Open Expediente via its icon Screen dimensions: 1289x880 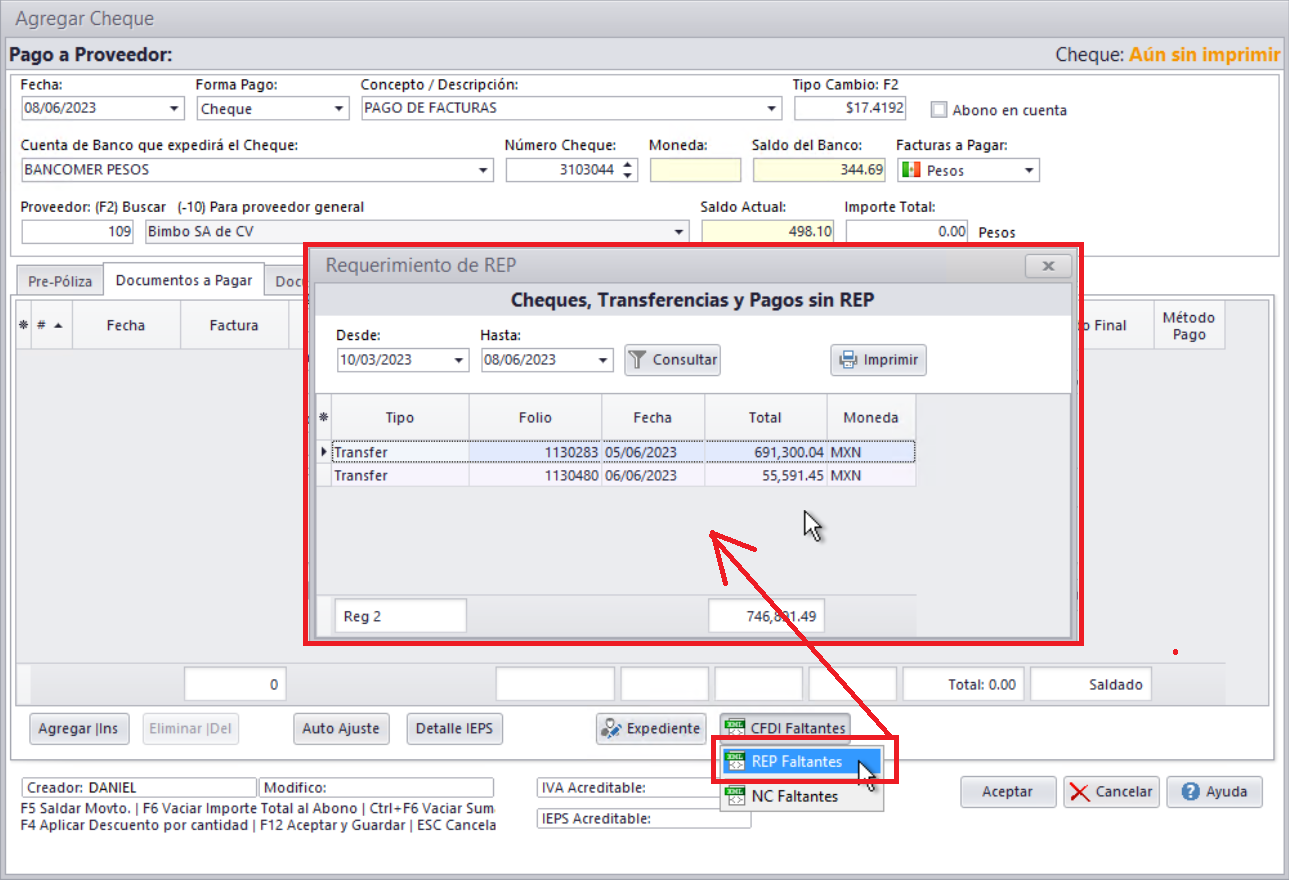pyautogui.click(x=610, y=729)
